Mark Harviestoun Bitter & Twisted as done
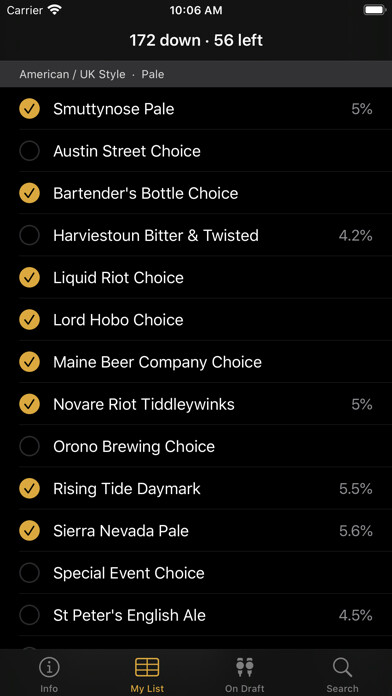This screenshot has height=696, width=392. (29, 235)
